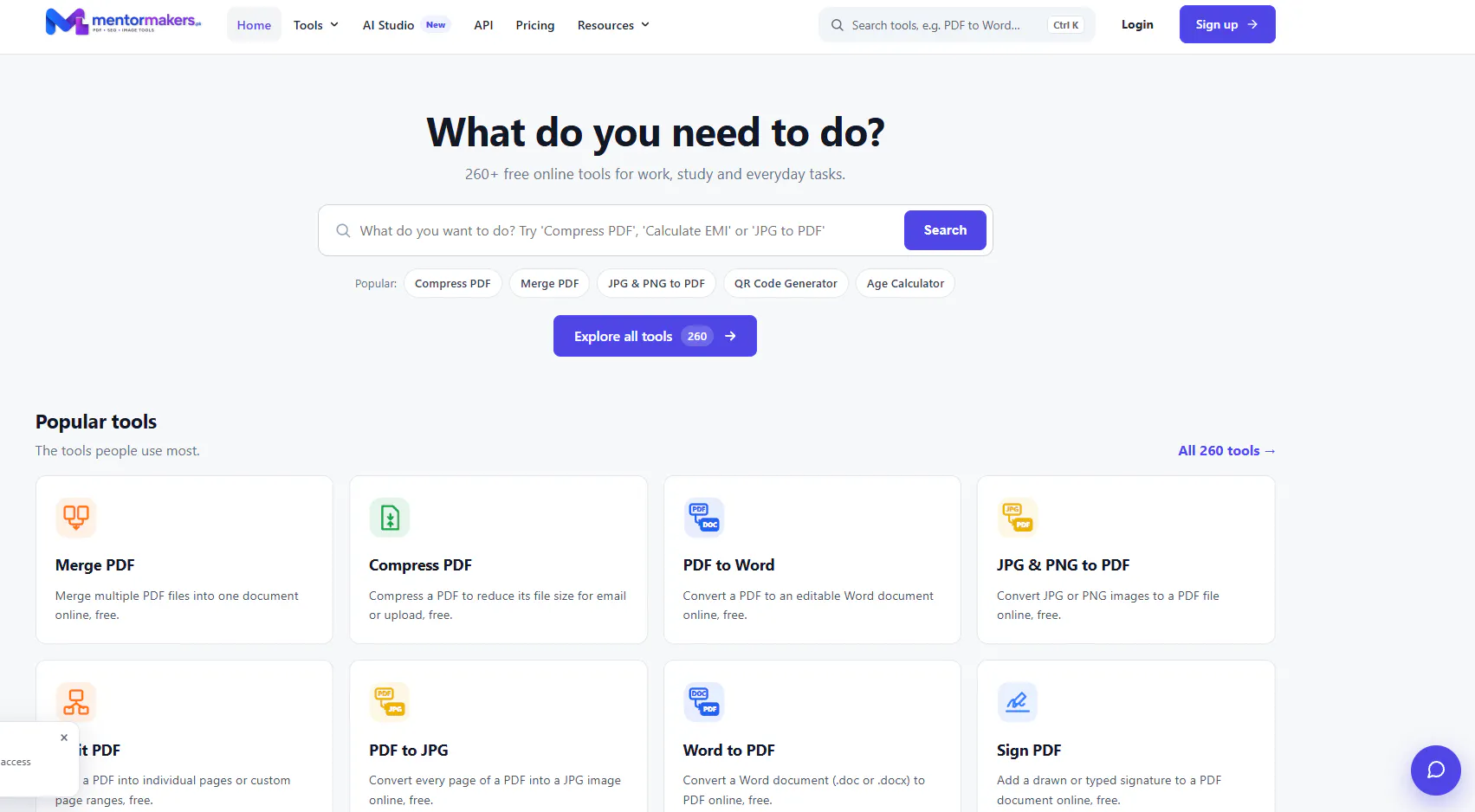
Task: Click the '260+ free online tools' subtitle text
Action: [x=655, y=174]
